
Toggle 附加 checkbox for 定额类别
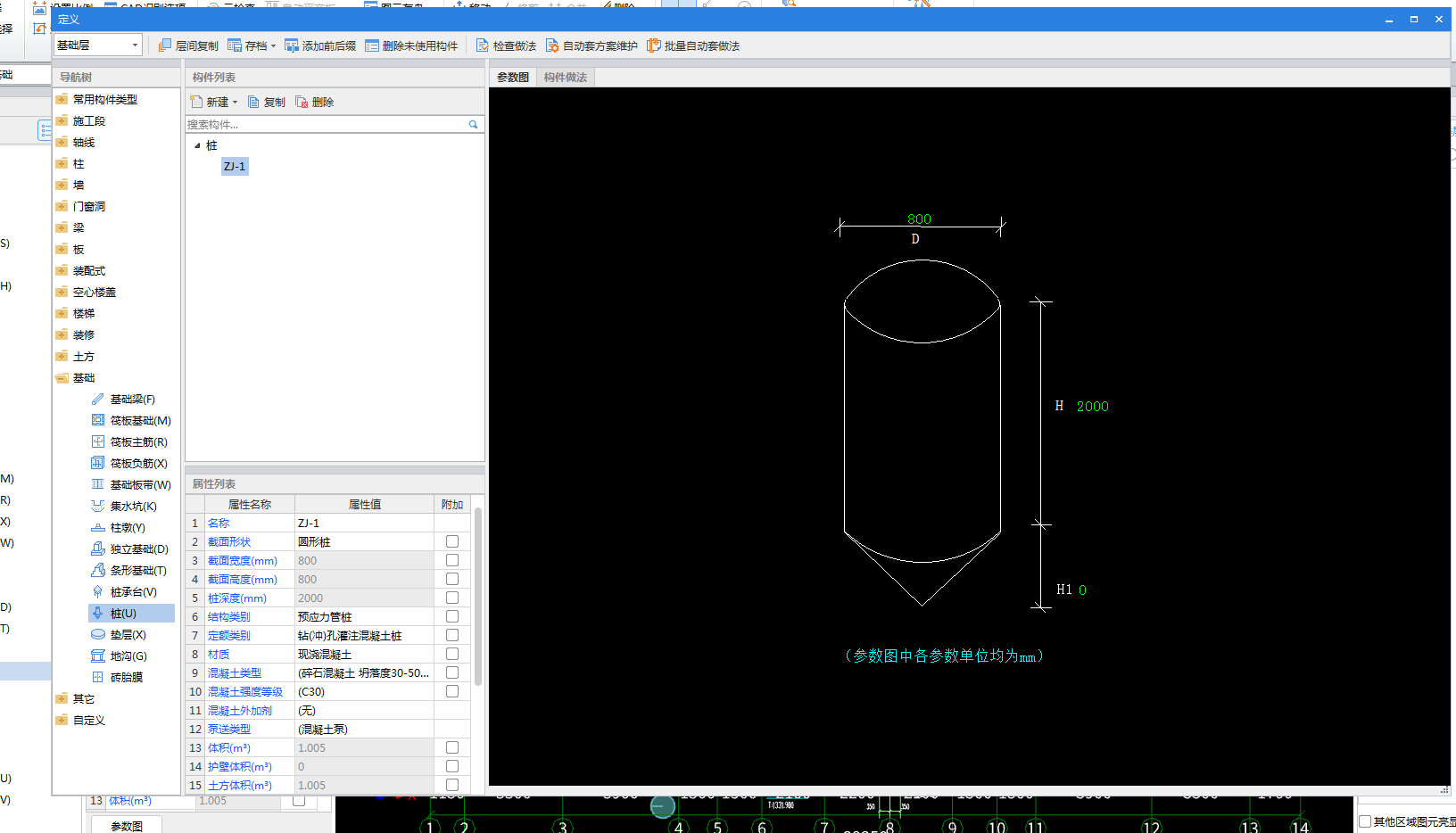(452, 635)
